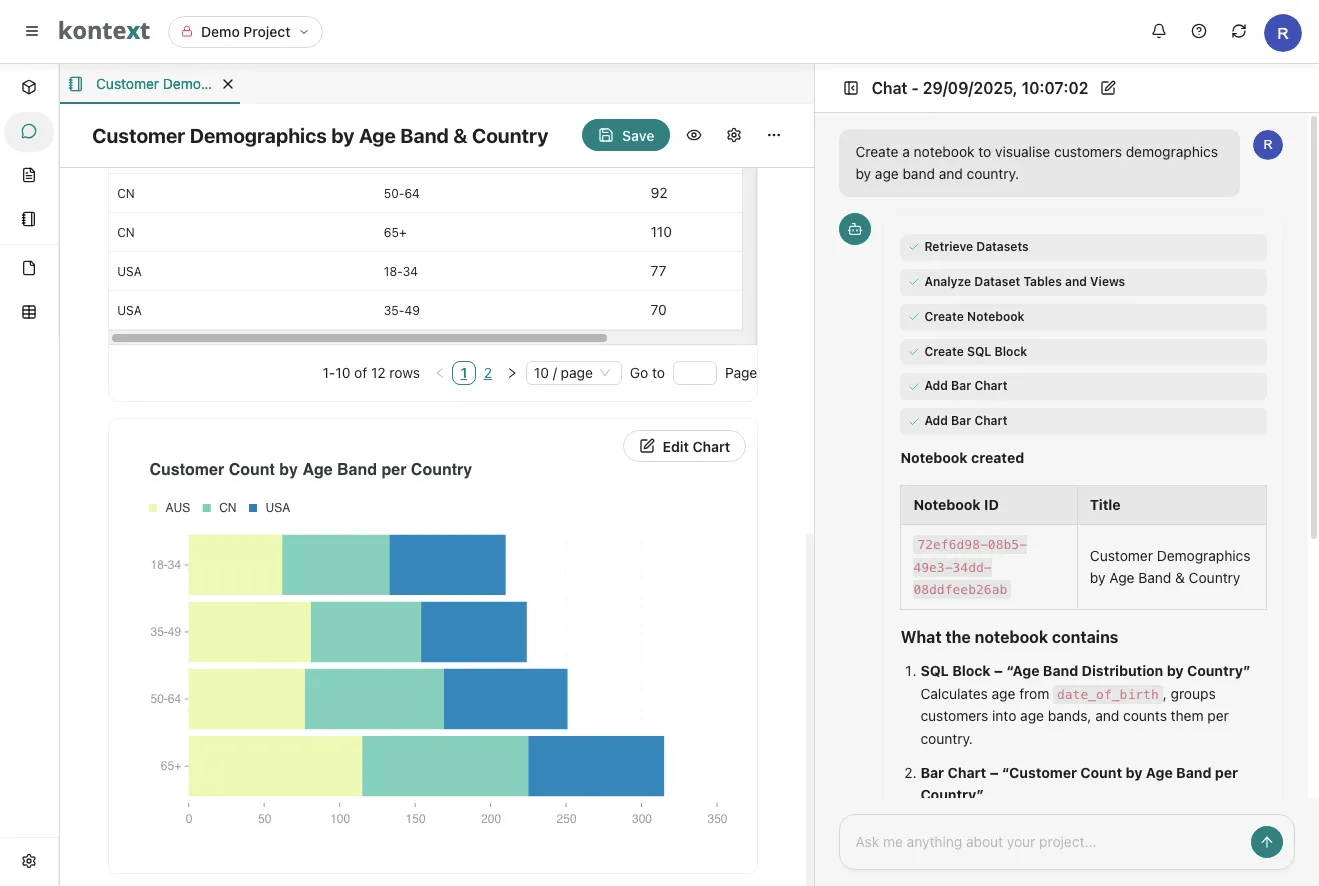This screenshot has width=1319, height=886.
Task: Toggle USA series in chart legend
Action: coord(269,508)
